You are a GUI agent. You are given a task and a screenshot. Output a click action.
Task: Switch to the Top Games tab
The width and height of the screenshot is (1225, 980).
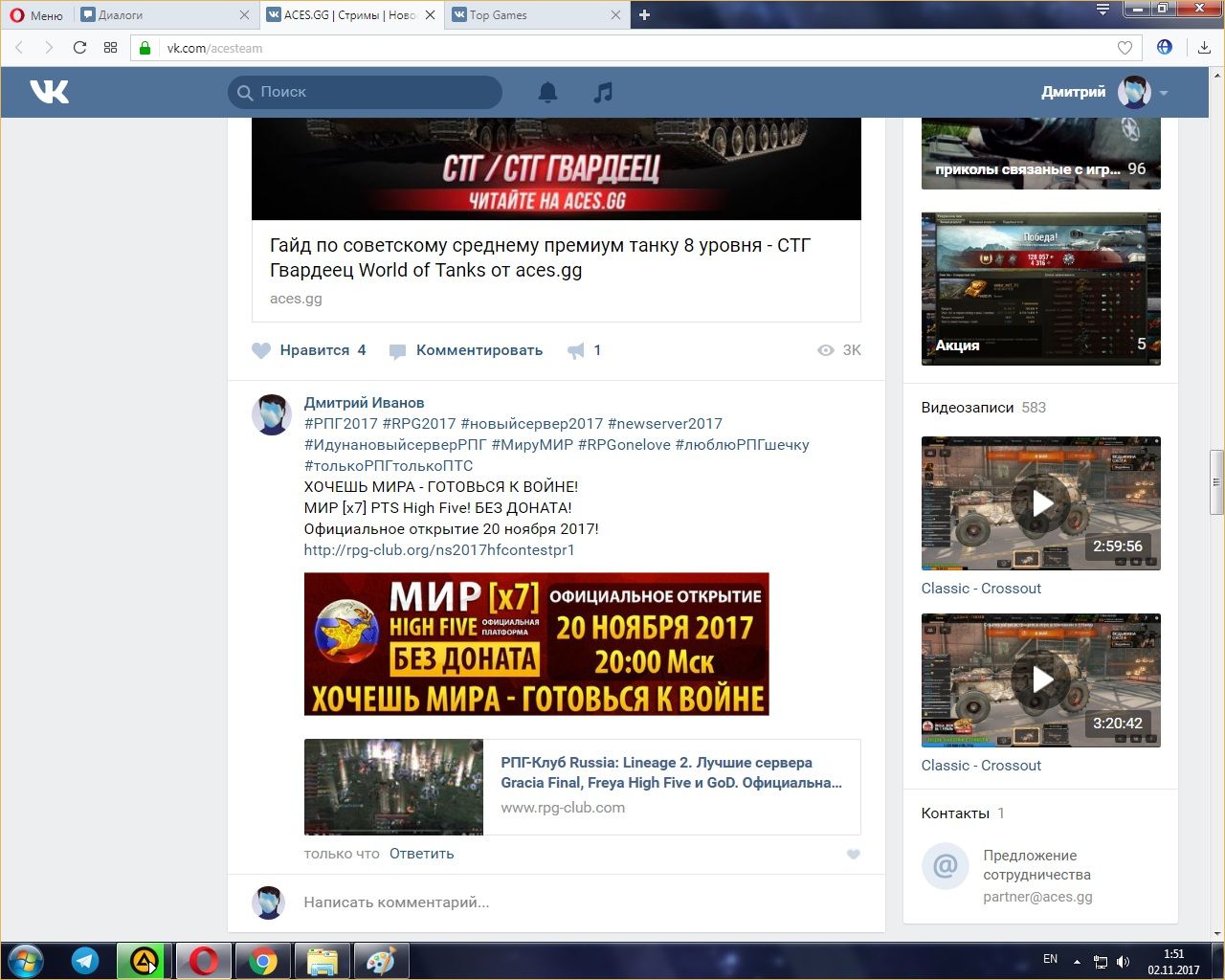[531, 14]
